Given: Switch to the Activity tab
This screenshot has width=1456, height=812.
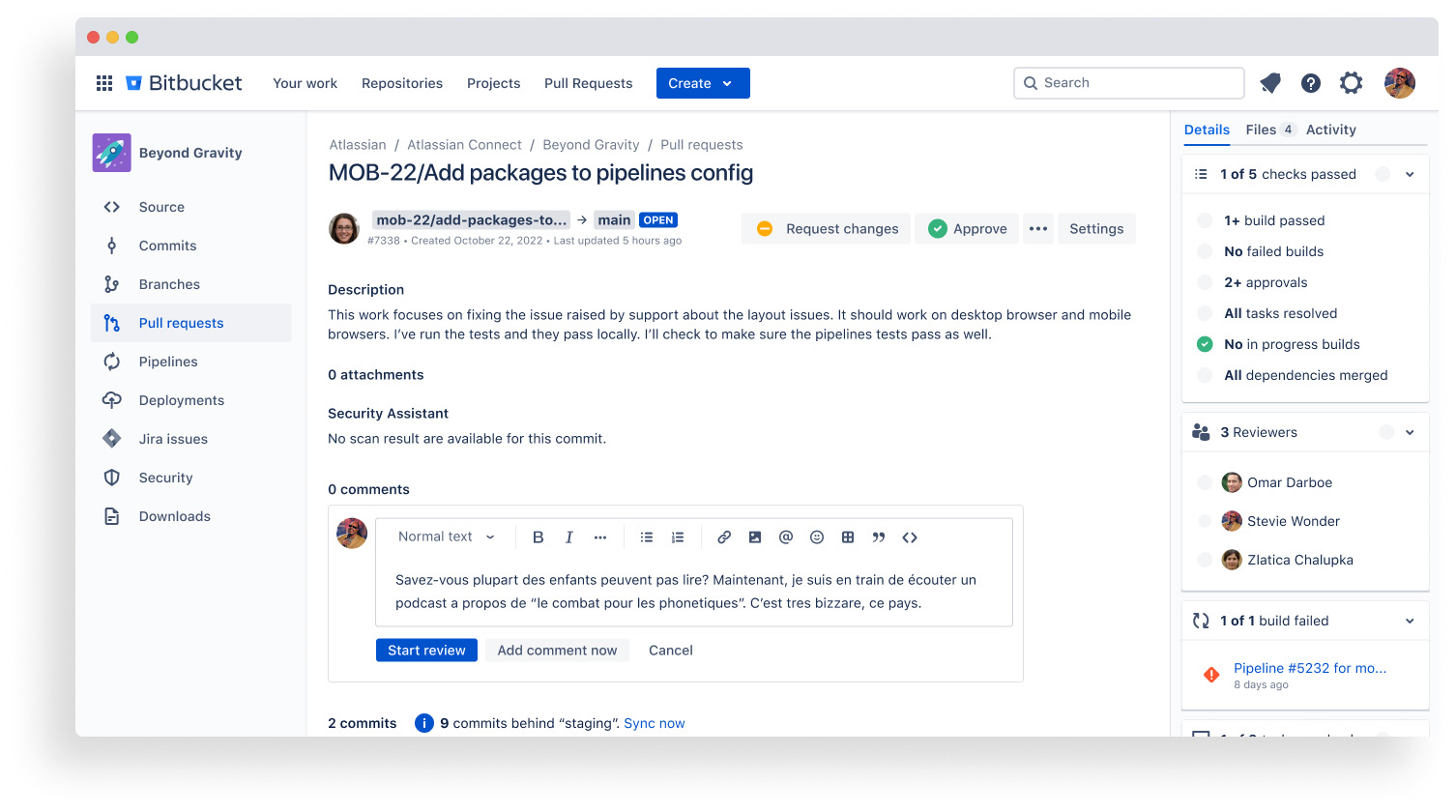Looking at the screenshot, I should click(x=1331, y=130).
